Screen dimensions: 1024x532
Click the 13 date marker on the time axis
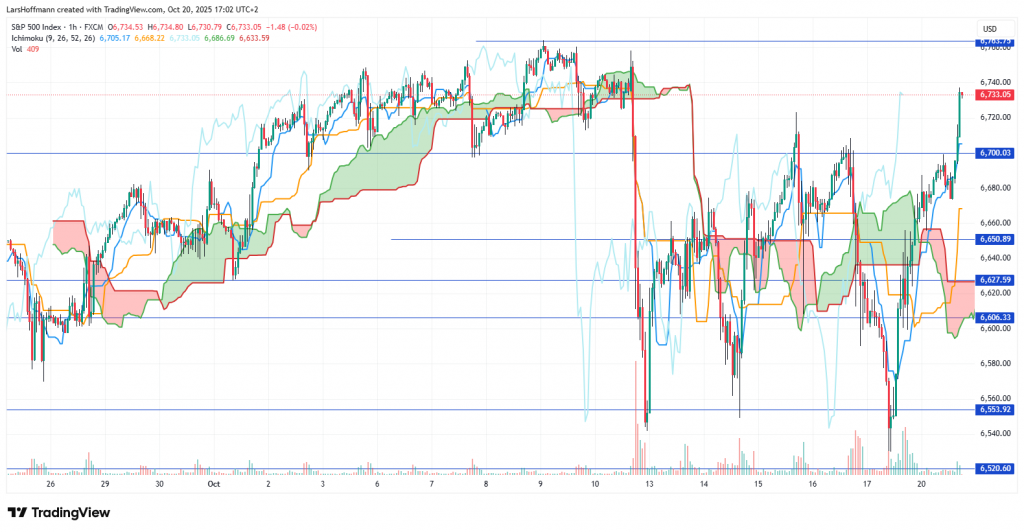click(x=649, y=483)
